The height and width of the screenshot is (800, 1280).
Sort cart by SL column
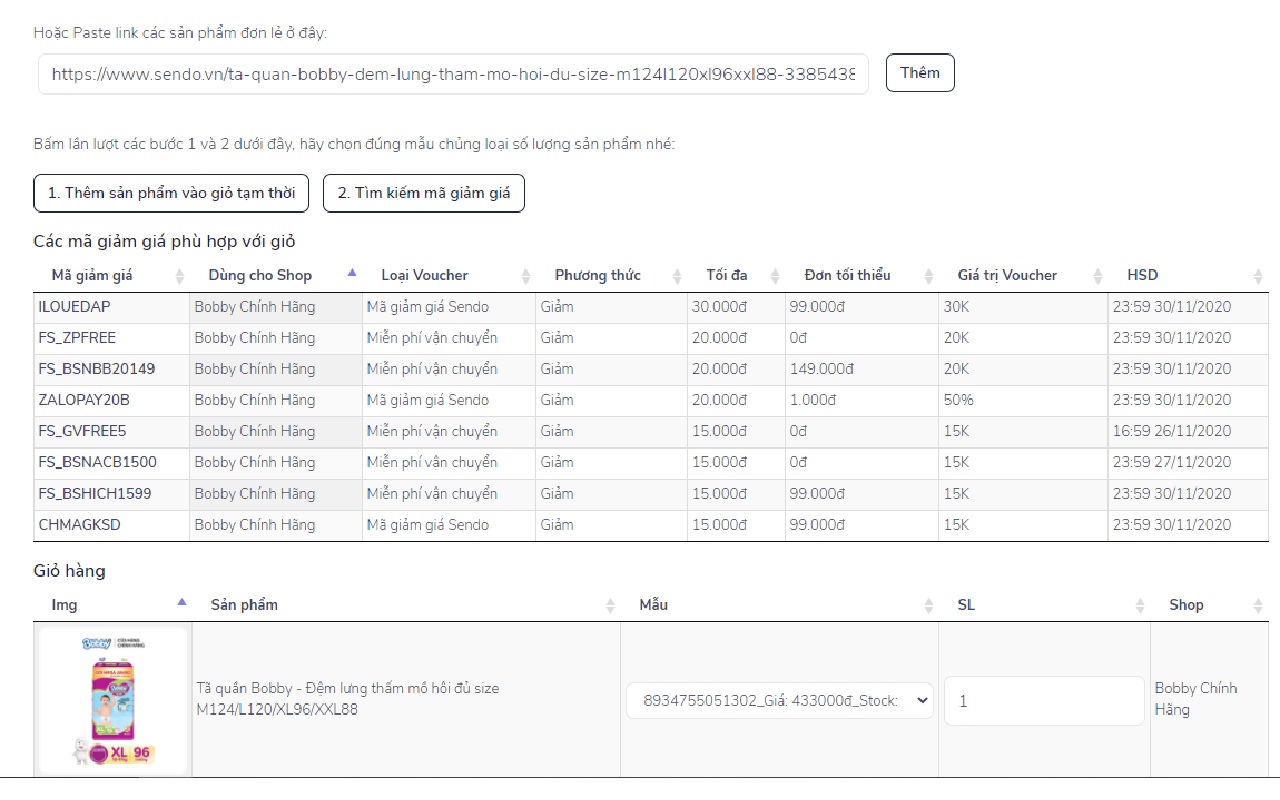1045,605
